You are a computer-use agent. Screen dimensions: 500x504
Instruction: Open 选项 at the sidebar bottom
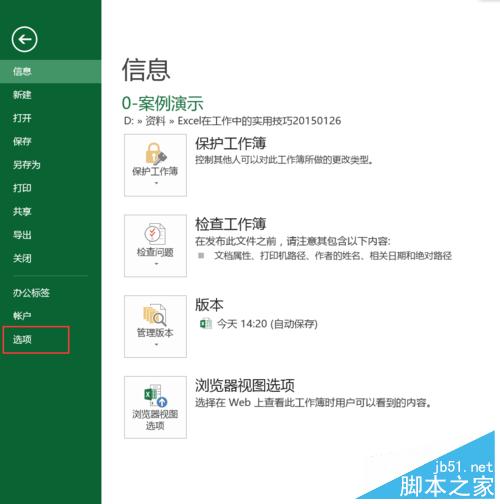click(22, 339)
